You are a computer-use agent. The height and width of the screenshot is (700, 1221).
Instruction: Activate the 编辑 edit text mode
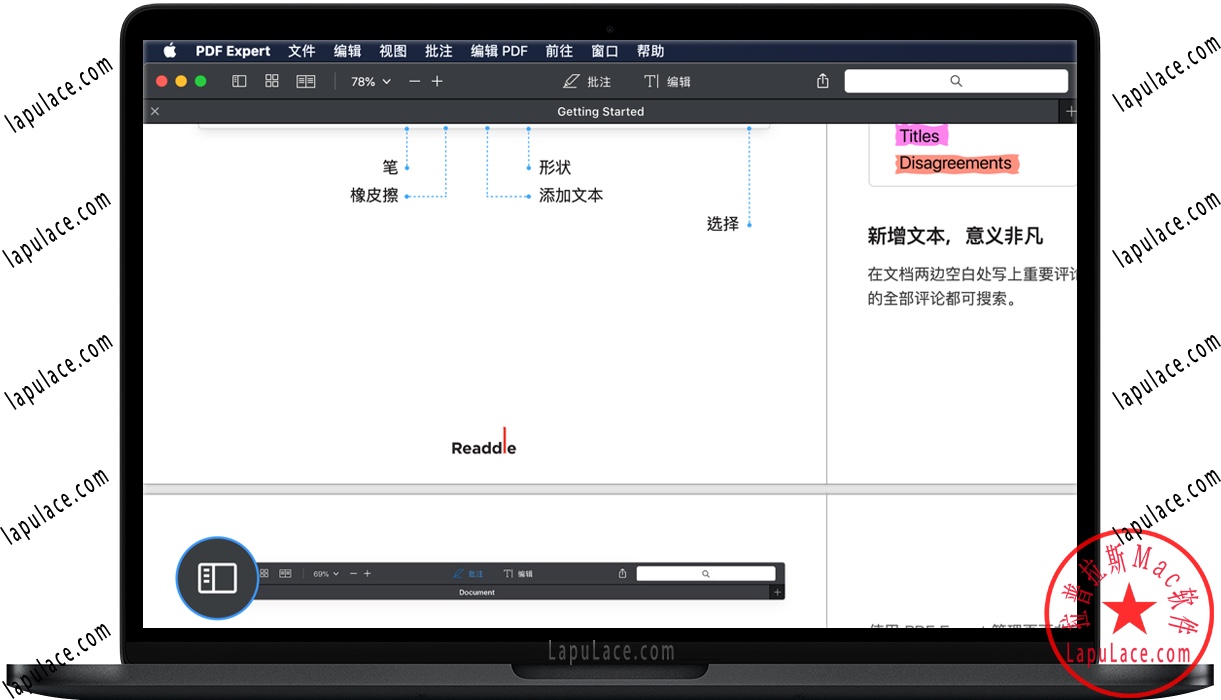(x=667, y=81)
